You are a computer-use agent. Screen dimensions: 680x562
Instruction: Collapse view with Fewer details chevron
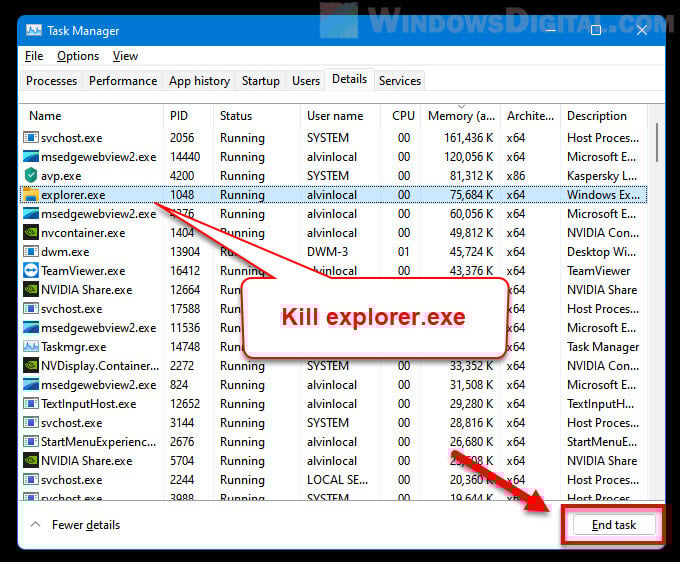pos(36,525)
